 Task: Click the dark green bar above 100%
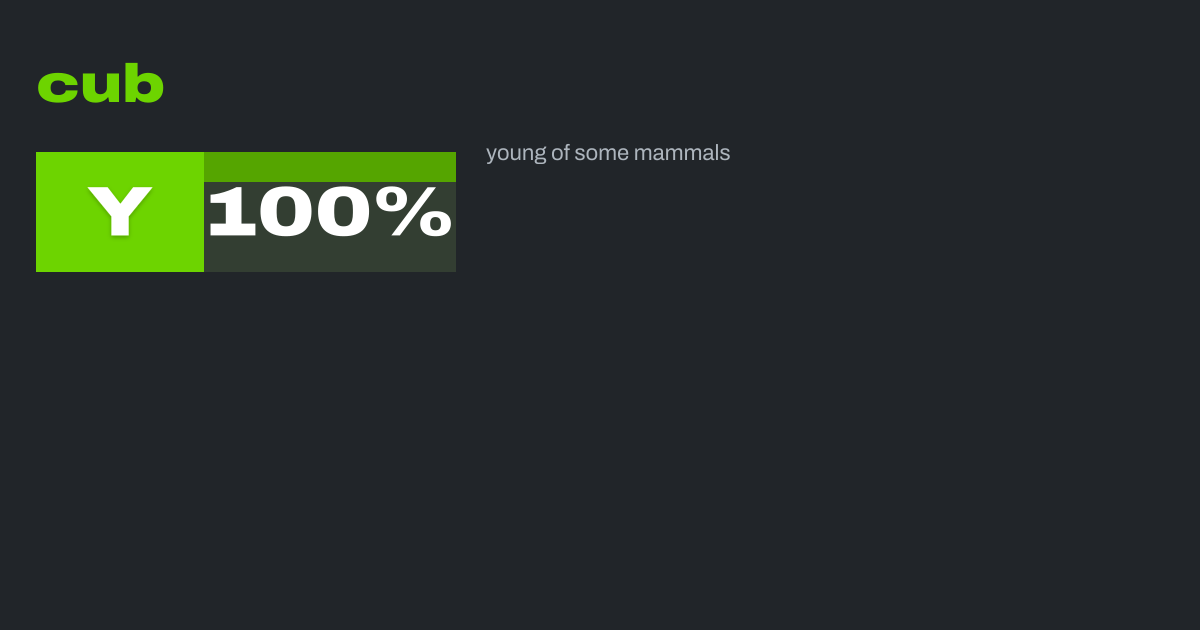330,166
